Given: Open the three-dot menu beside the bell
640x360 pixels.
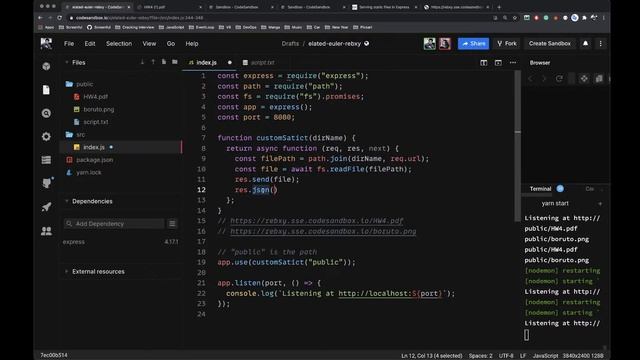Looking at the screenshot, I should tap(600, 43).
